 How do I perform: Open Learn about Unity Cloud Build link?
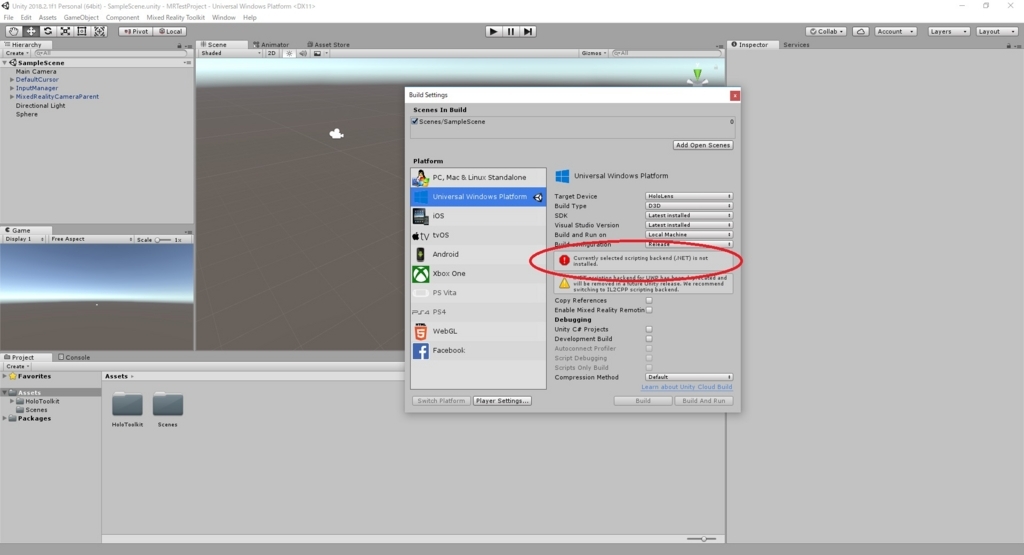[686, 387]
